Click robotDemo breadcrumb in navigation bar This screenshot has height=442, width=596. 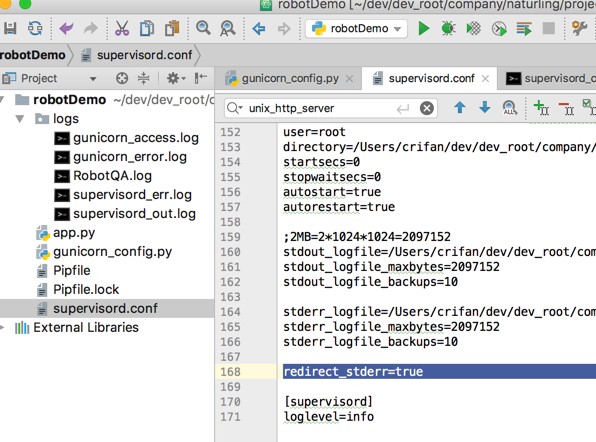tap(33, 55)
